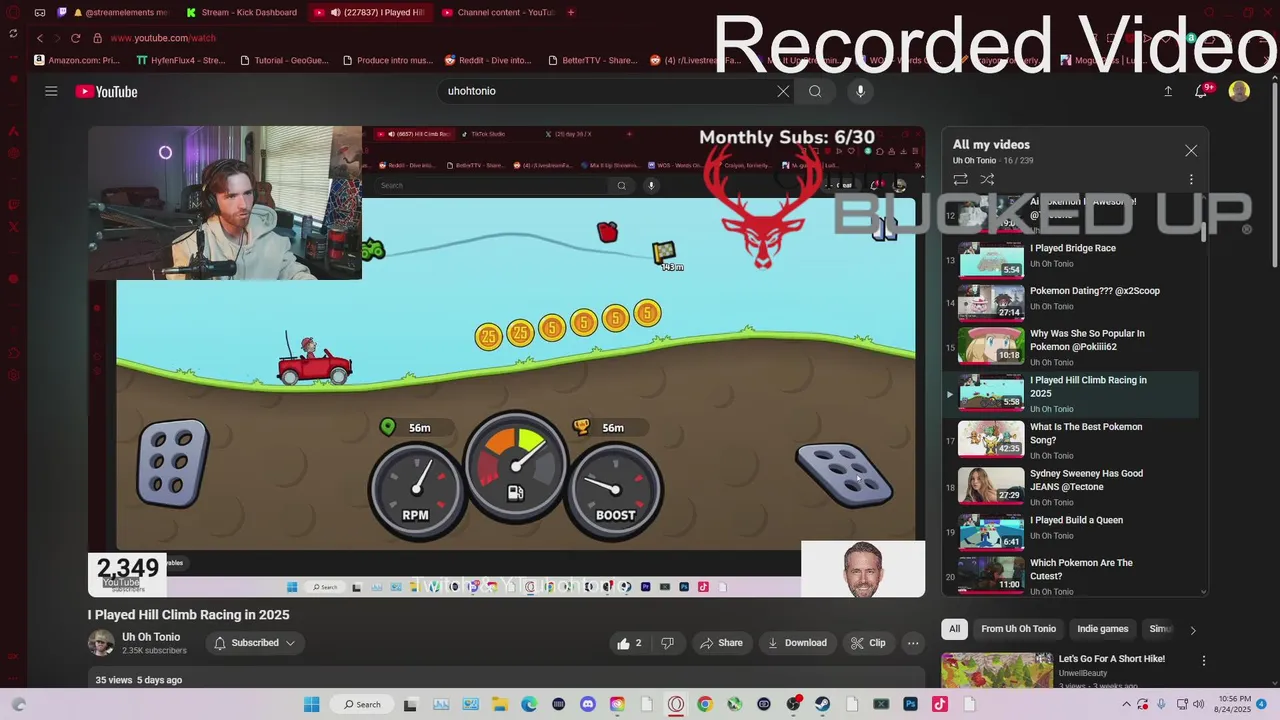This screenshot has width=1280, height=720.
Task: Open Uh Oh Tonio channel avatar
Action: [x=101, y=643]
